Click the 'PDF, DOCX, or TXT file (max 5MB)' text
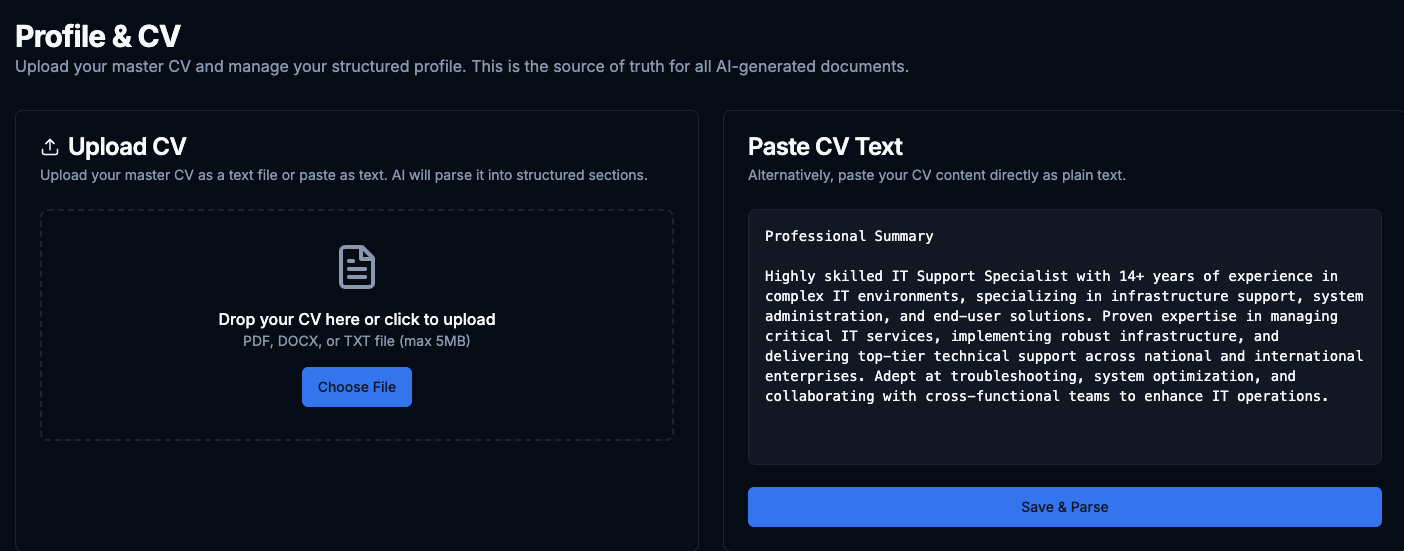 [x=357, y=341]
